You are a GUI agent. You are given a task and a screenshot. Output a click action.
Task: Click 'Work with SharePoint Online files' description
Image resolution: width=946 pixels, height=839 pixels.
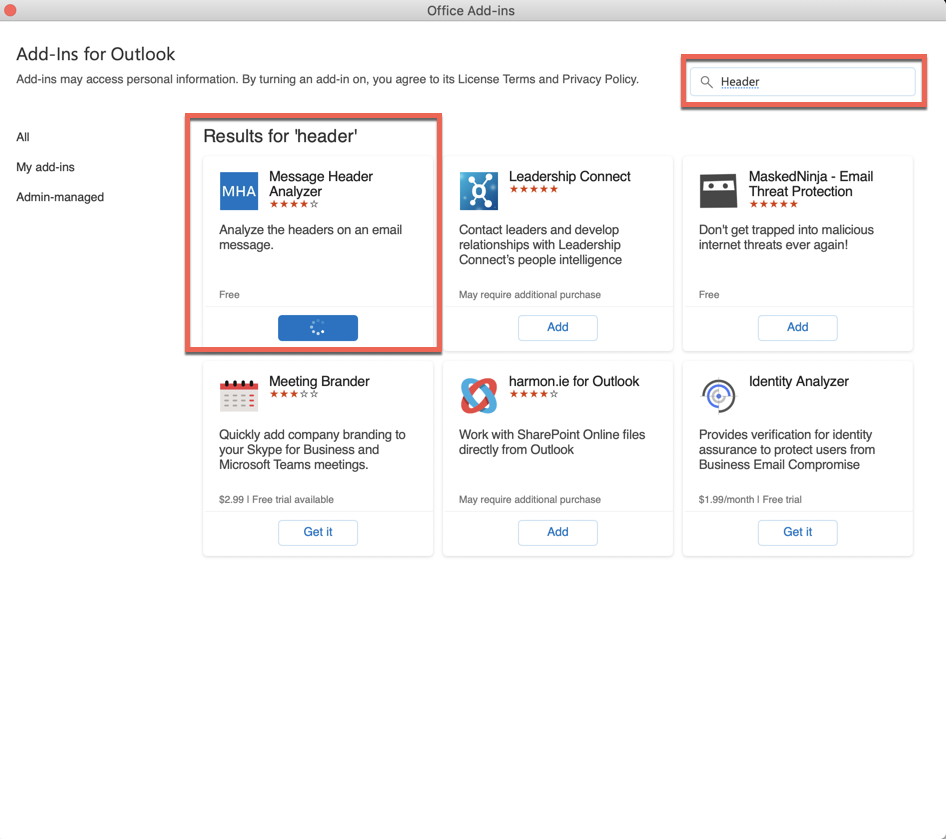[551, 442]
